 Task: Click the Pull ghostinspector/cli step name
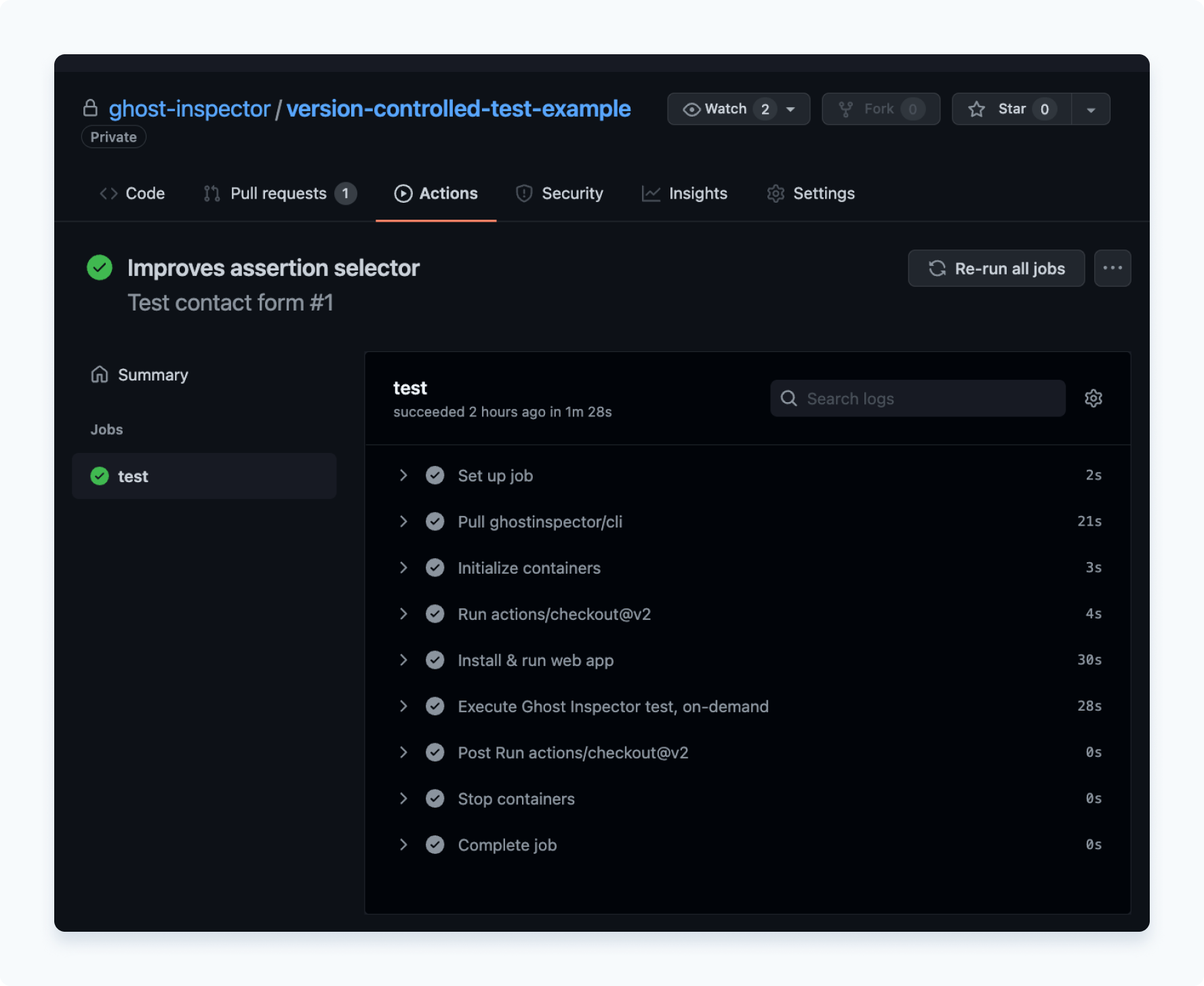click(540, 521)
